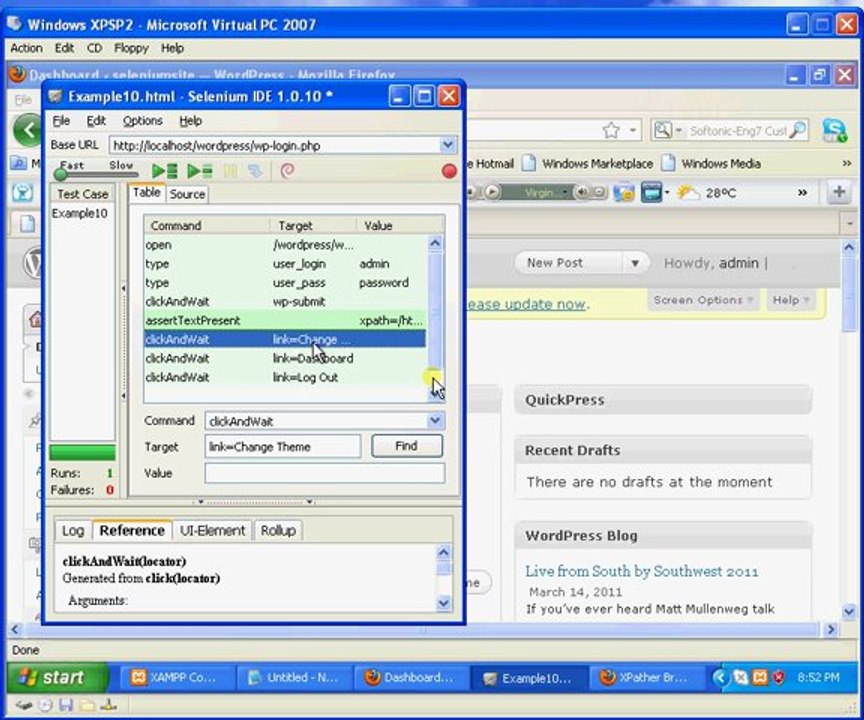Open the File menu in Selenium IDE
This screenshot has height=720, width=864.
point(61,121)
